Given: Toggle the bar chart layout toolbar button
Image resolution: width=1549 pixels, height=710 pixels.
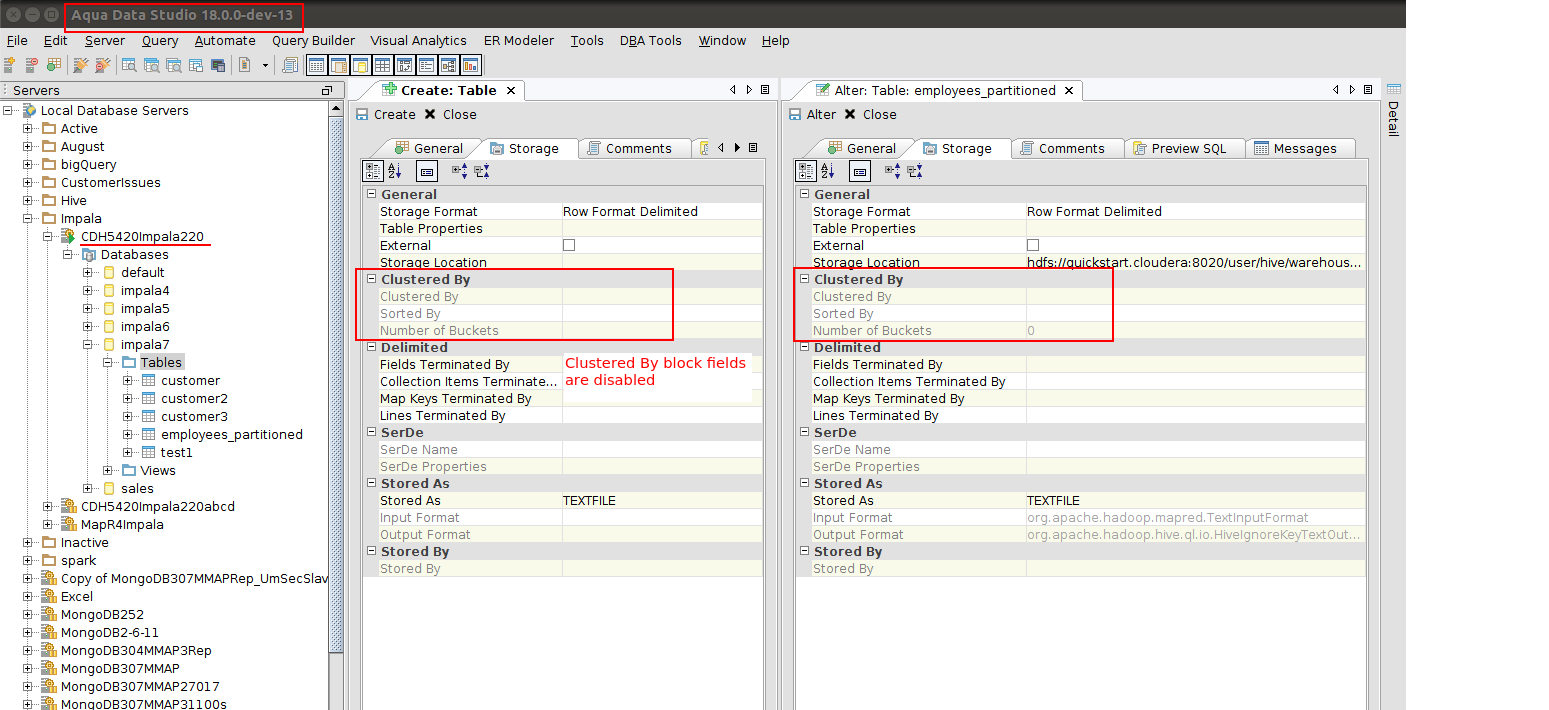Looking at the screenshot, I should point(470,65).
